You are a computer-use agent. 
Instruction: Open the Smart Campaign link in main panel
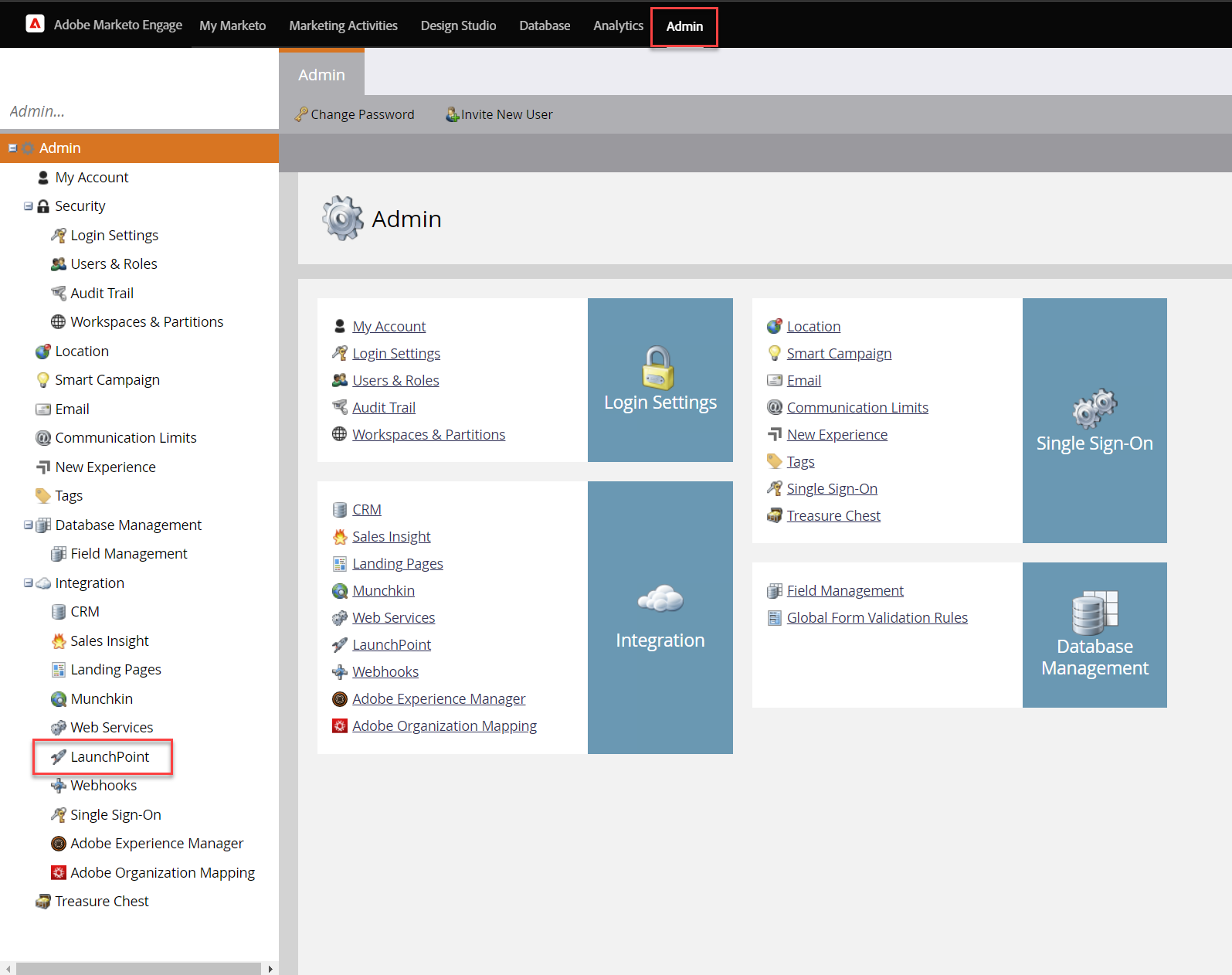point(839,354)
